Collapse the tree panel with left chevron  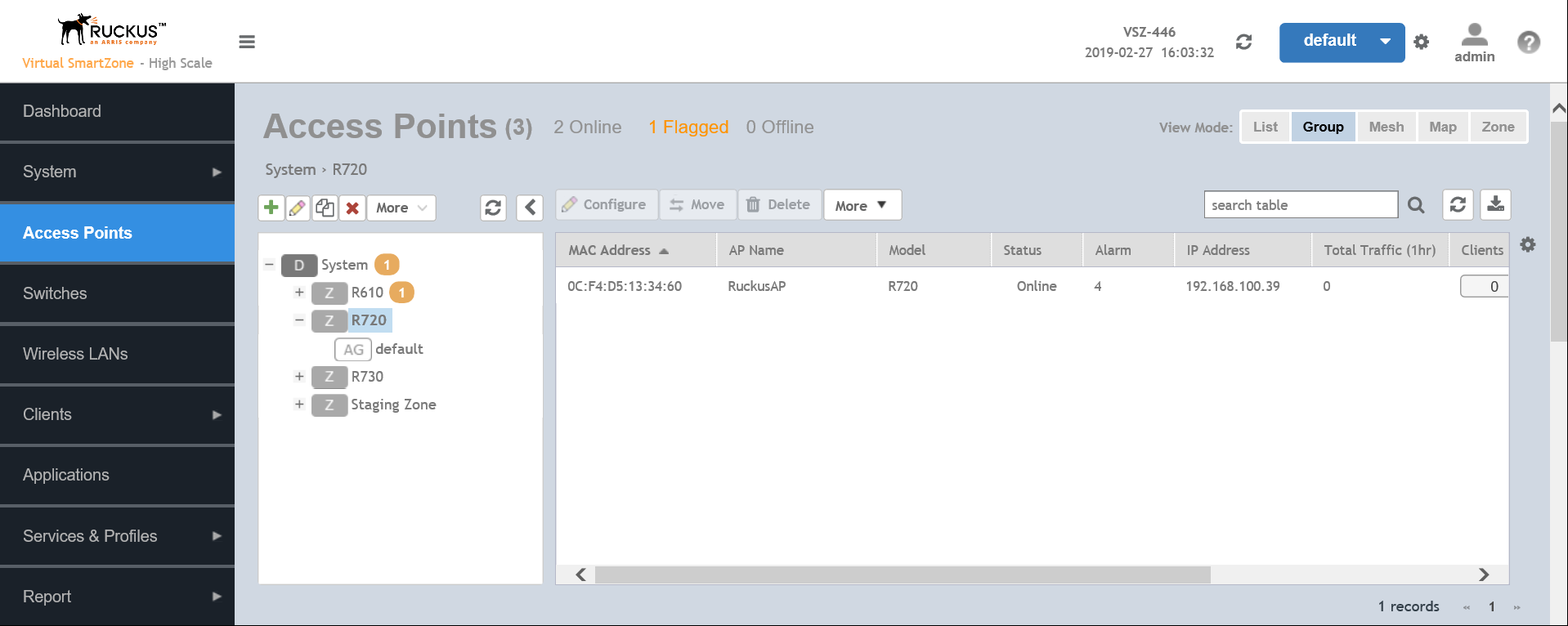530,208
